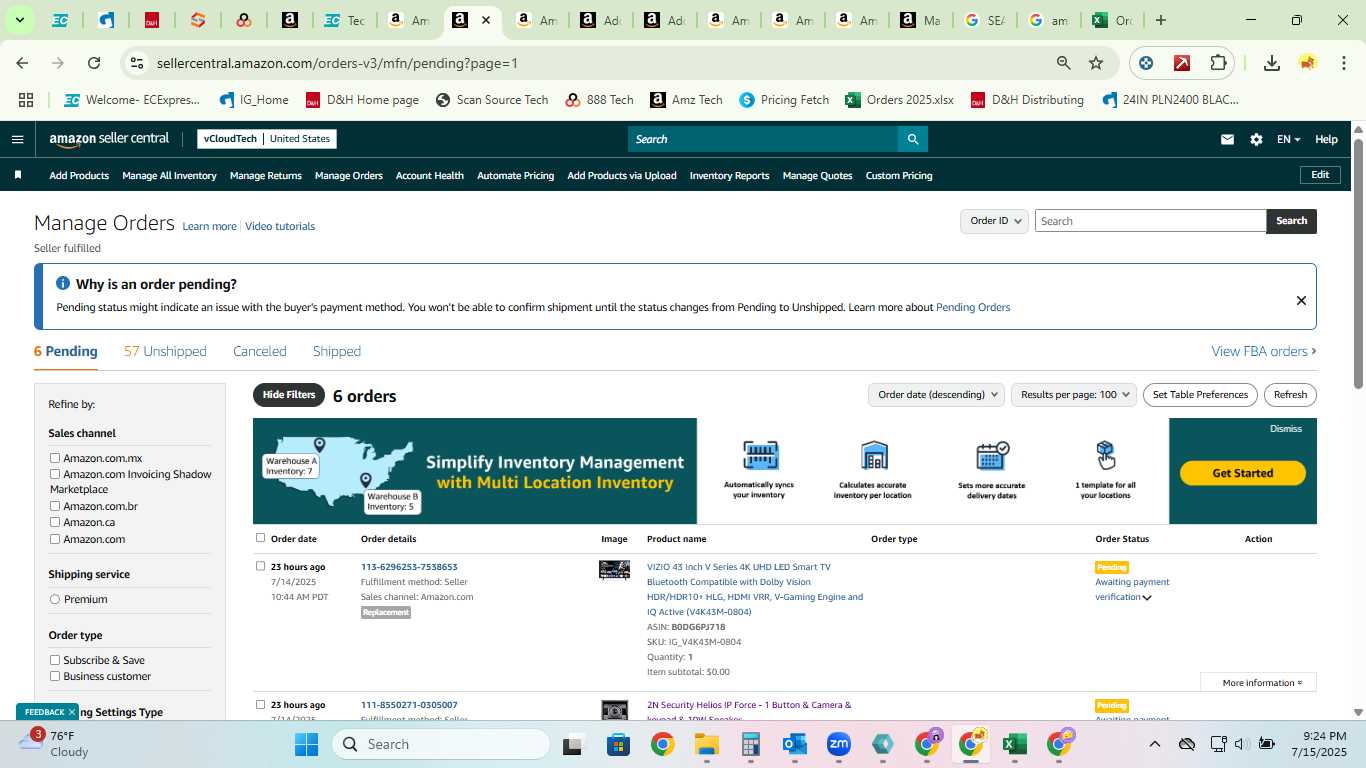Open Inventory Reports menu item

730,176
